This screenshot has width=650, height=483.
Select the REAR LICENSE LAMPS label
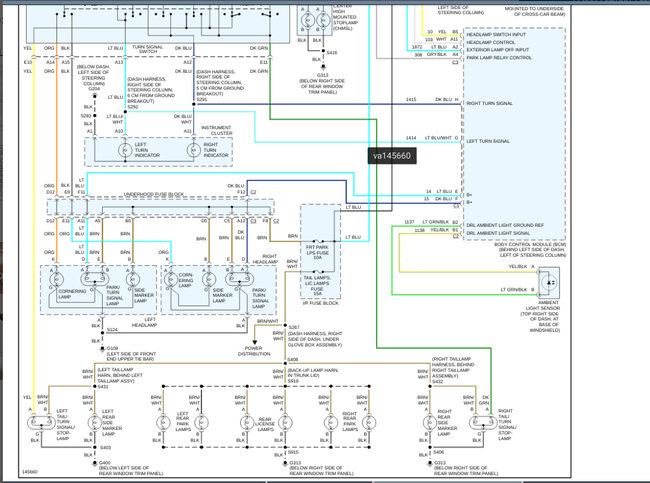point(265,424)
